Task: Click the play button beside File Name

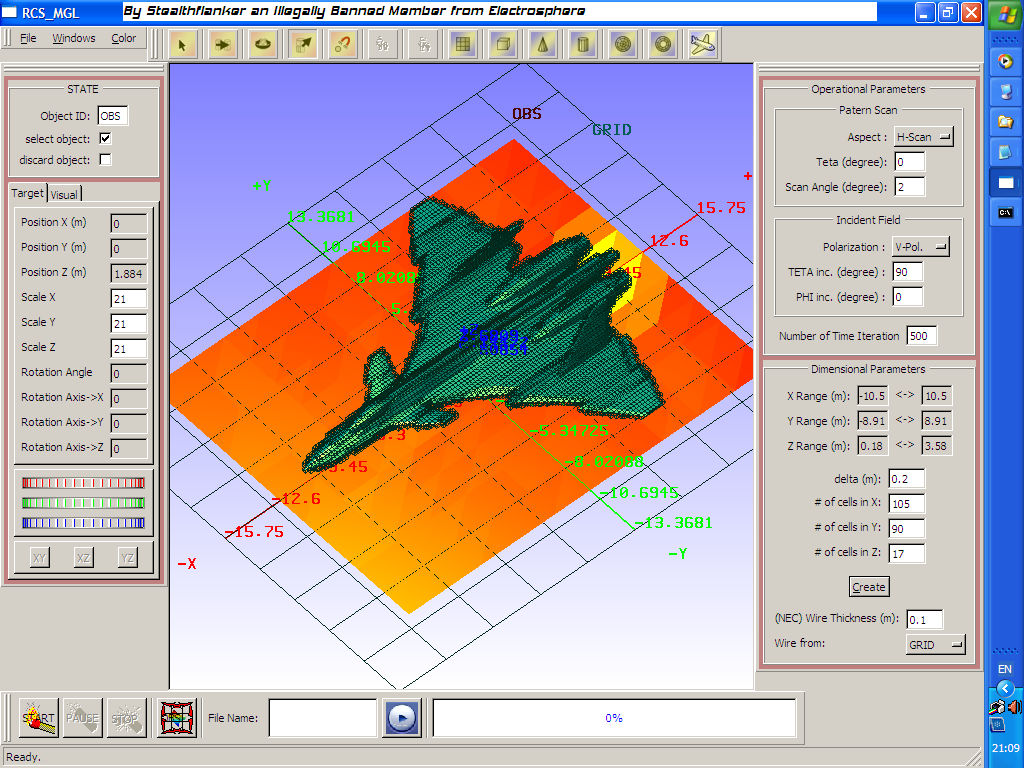Action: (401, 718)
